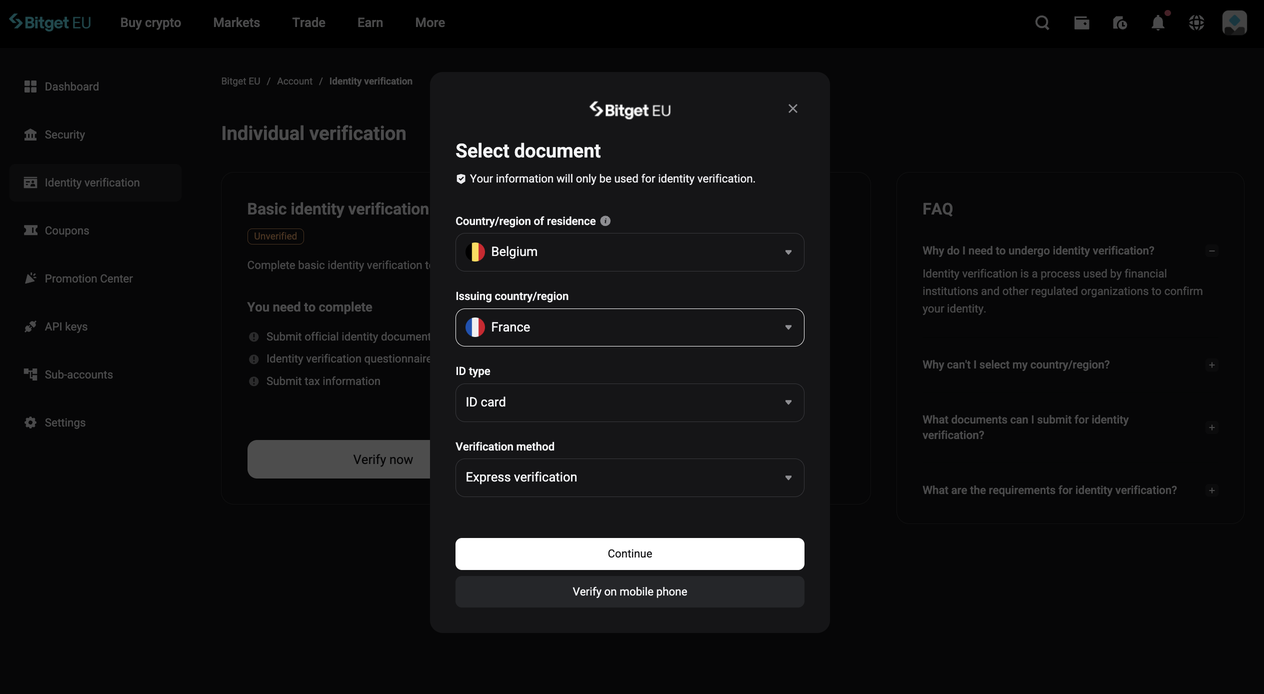
Task: Click the Coupons sidebar icon
Action: (30, 231)
